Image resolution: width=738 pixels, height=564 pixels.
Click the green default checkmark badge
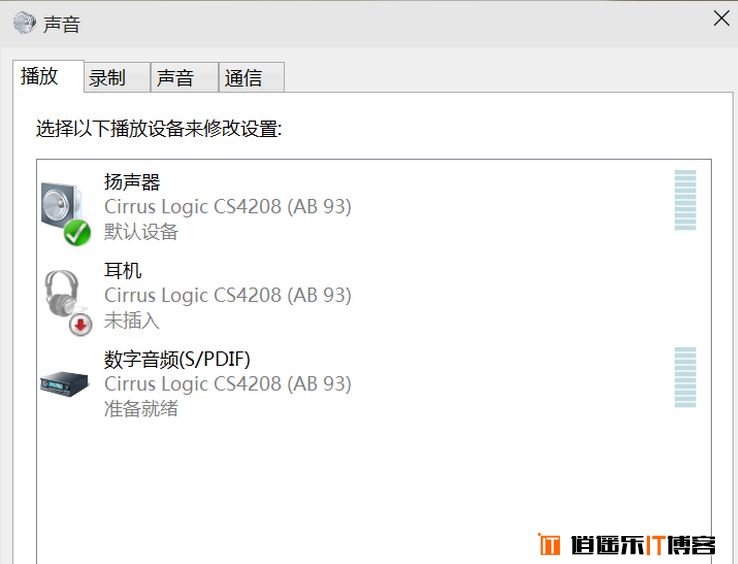(77, 233)
